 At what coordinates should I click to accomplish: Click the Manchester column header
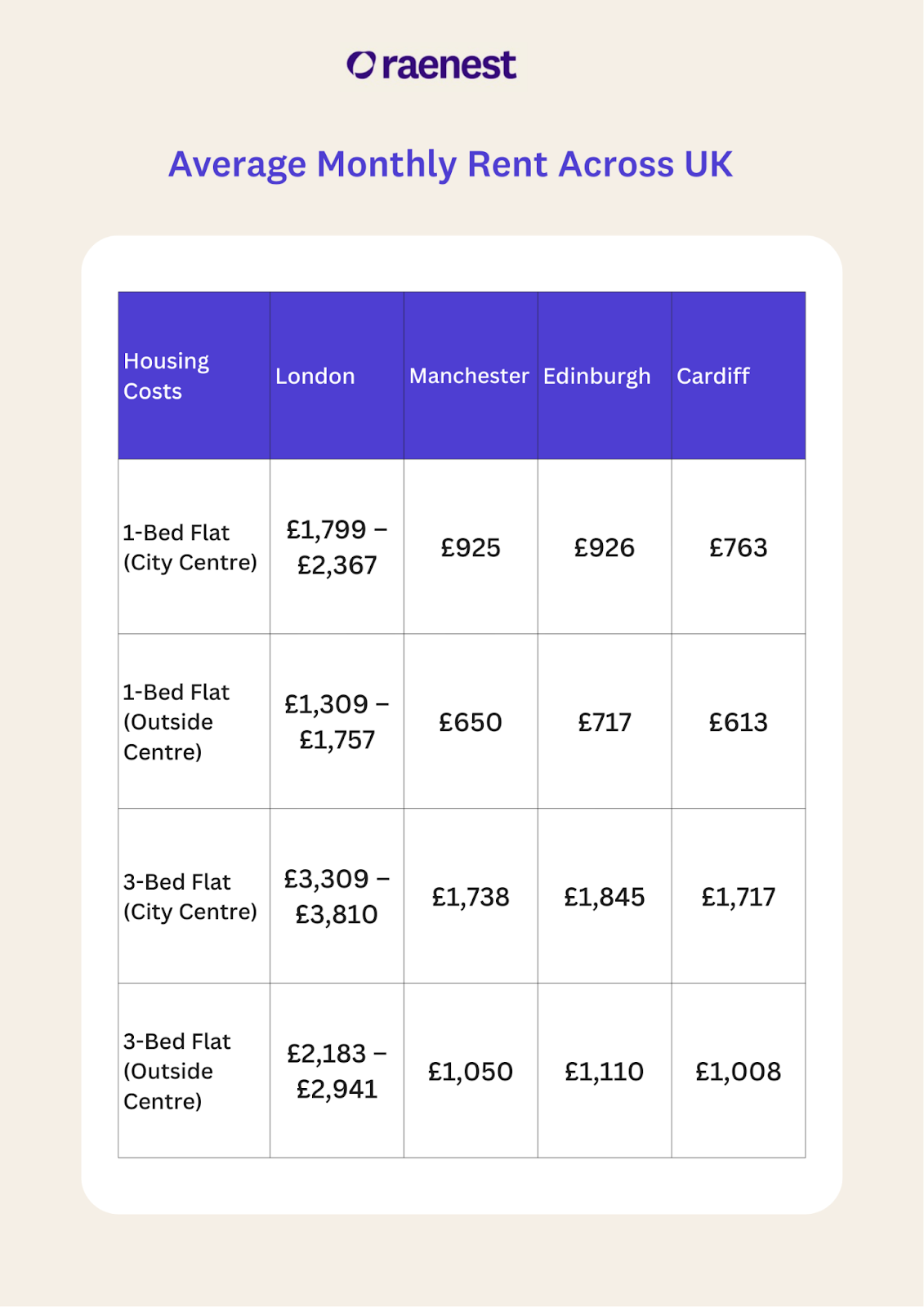[x=469, y=376]
